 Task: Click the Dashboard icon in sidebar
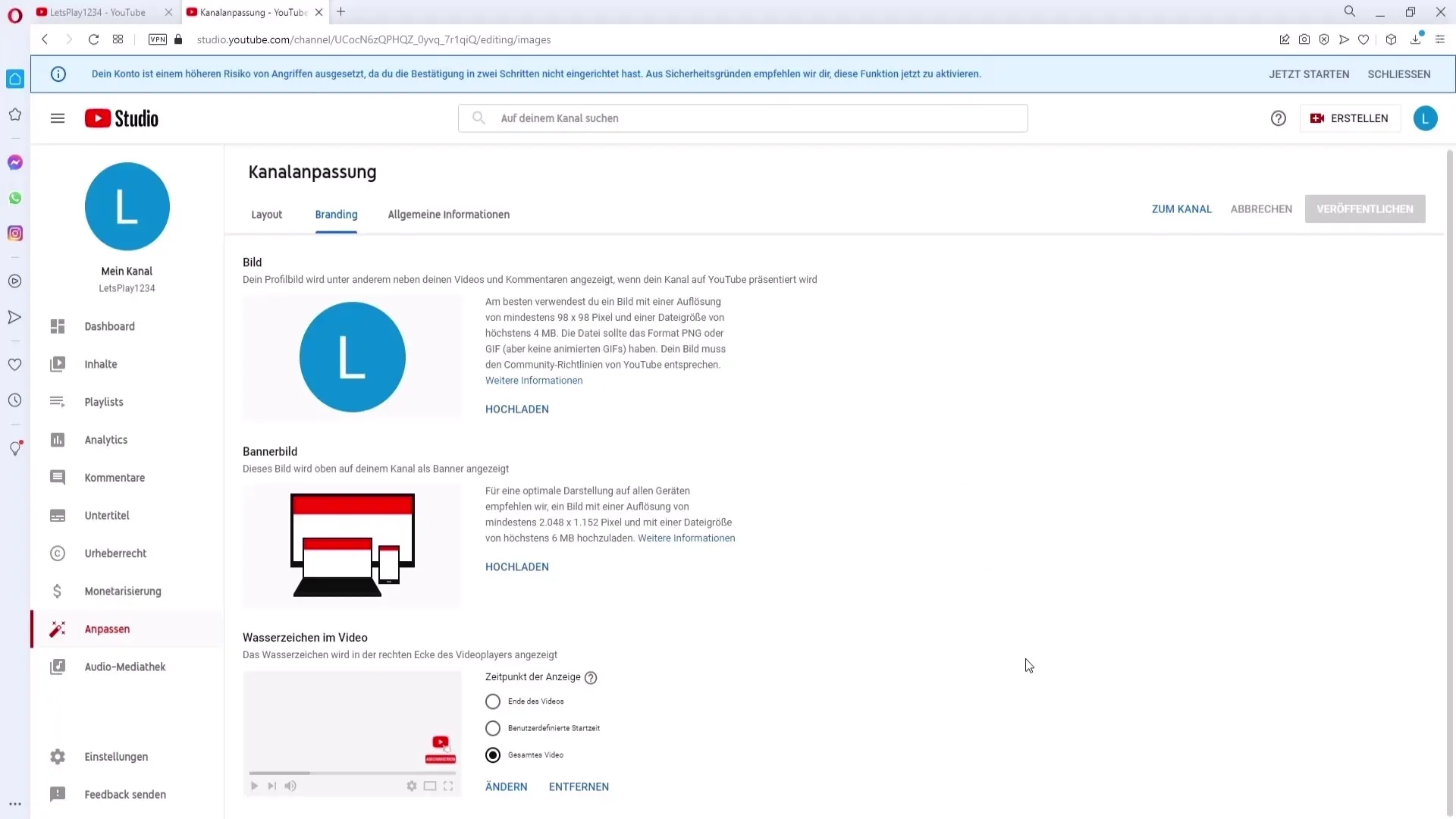coord(58,325)
